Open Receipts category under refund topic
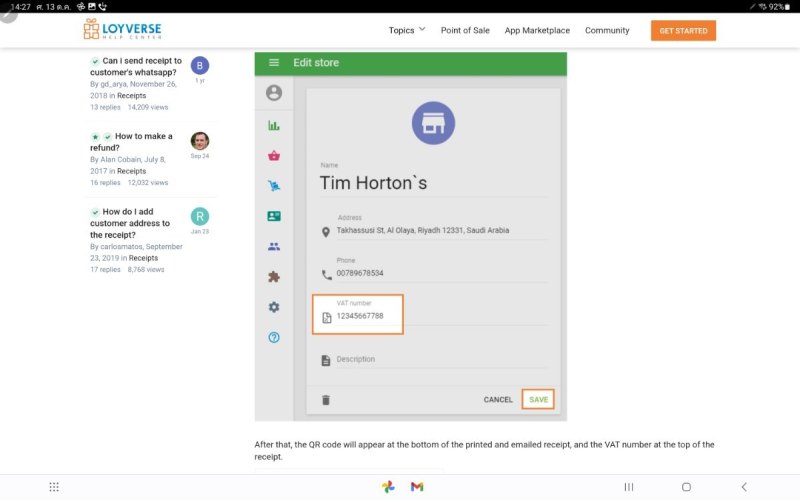 coord(131,171)
